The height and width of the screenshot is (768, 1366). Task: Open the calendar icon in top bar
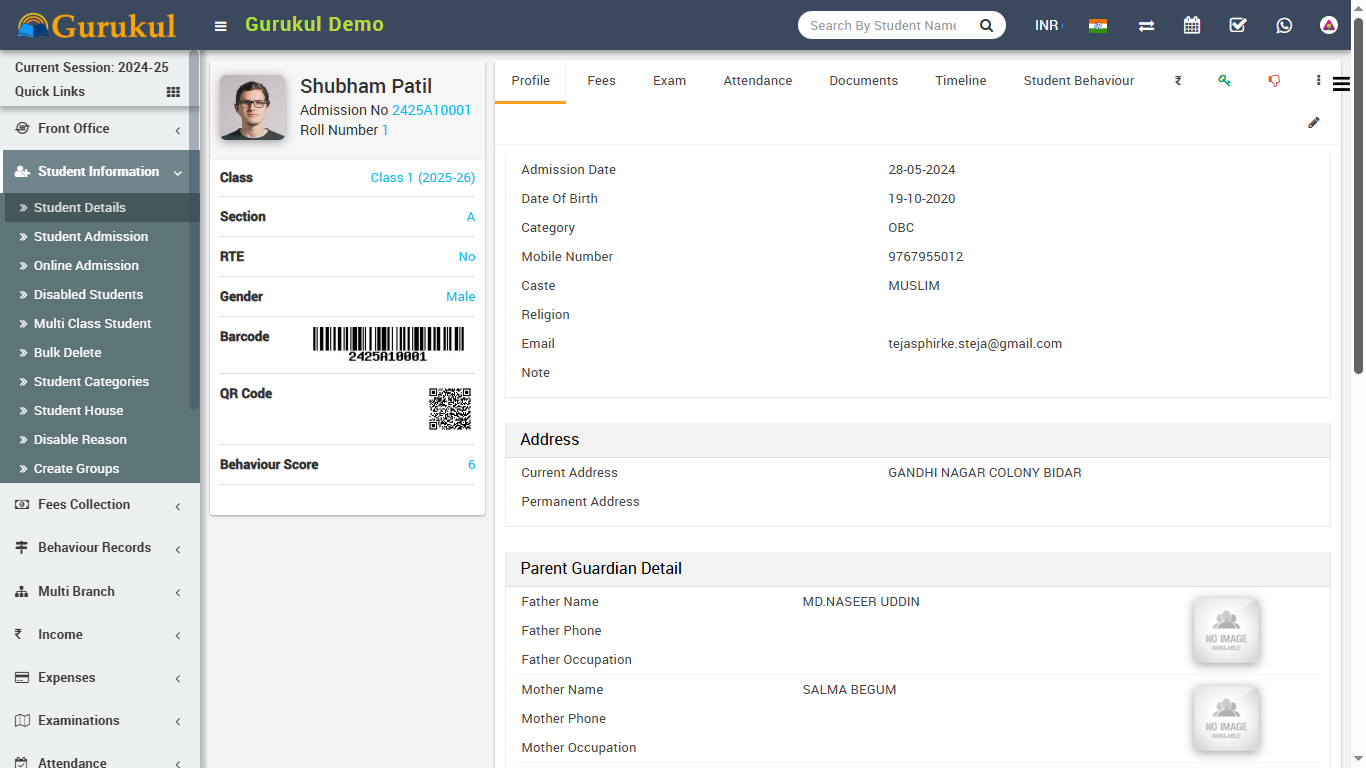click(x=1192, y=26)
